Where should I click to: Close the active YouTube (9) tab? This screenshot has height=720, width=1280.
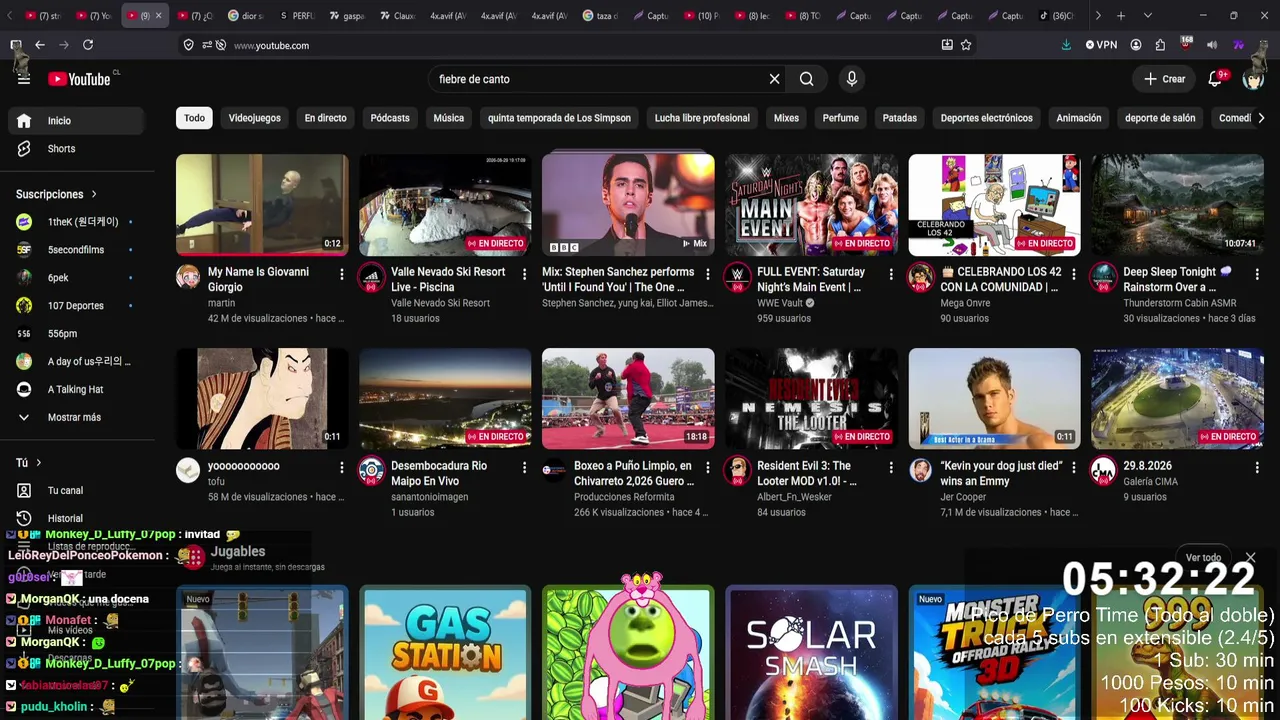[158, 16]
